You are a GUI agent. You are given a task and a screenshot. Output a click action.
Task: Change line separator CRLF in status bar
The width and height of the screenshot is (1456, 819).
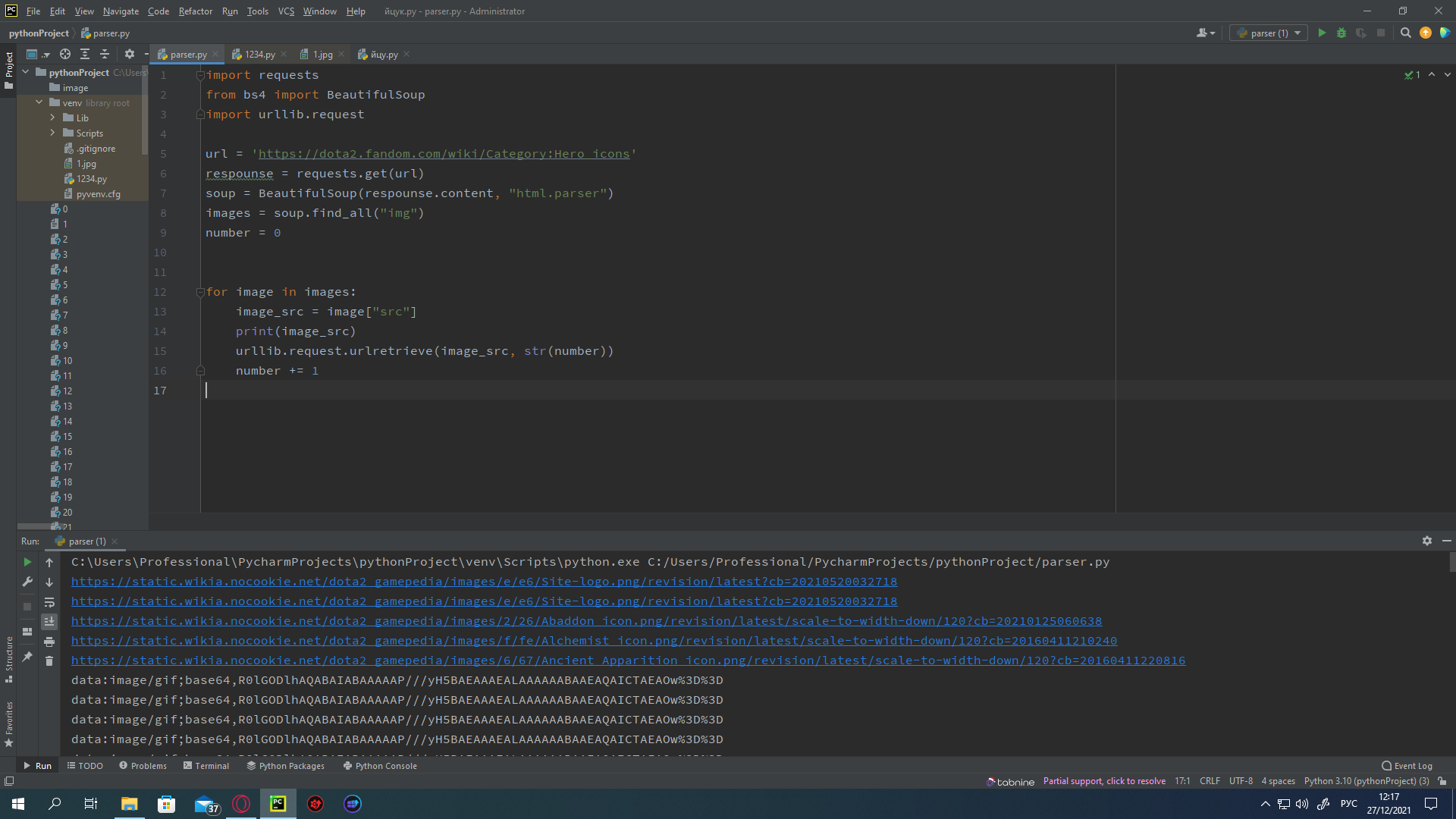[x=1210, y=781]
